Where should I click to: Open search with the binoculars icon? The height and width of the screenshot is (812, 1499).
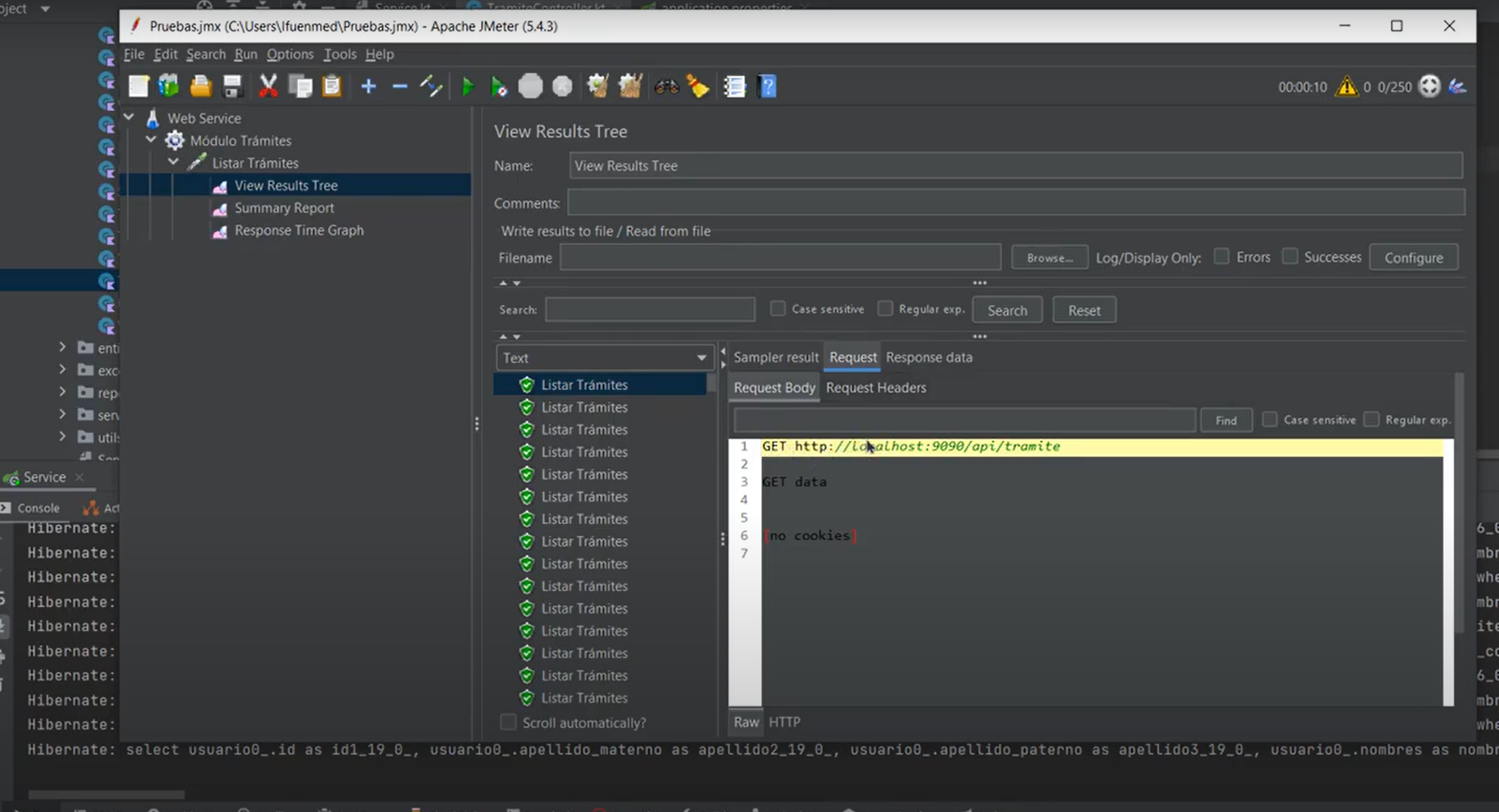666,86
